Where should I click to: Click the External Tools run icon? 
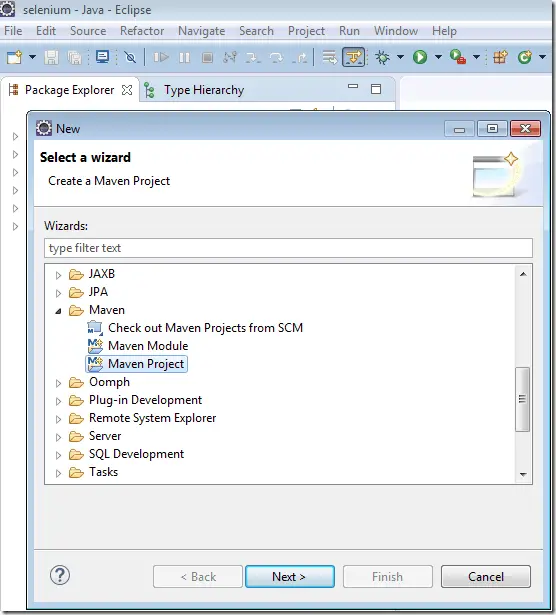pos(458,57)
